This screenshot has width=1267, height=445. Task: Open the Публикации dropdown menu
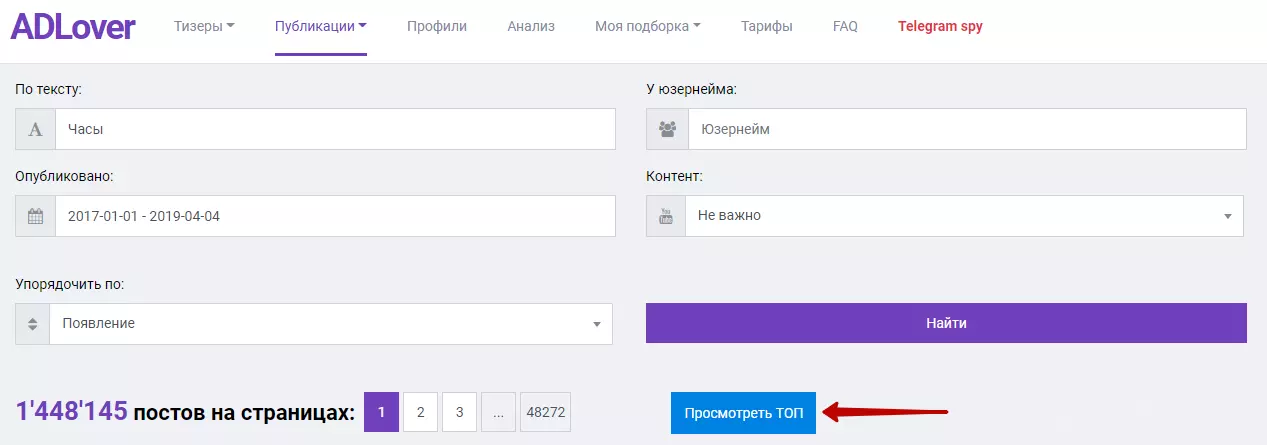pyautogui.click(x=321, y=27)
